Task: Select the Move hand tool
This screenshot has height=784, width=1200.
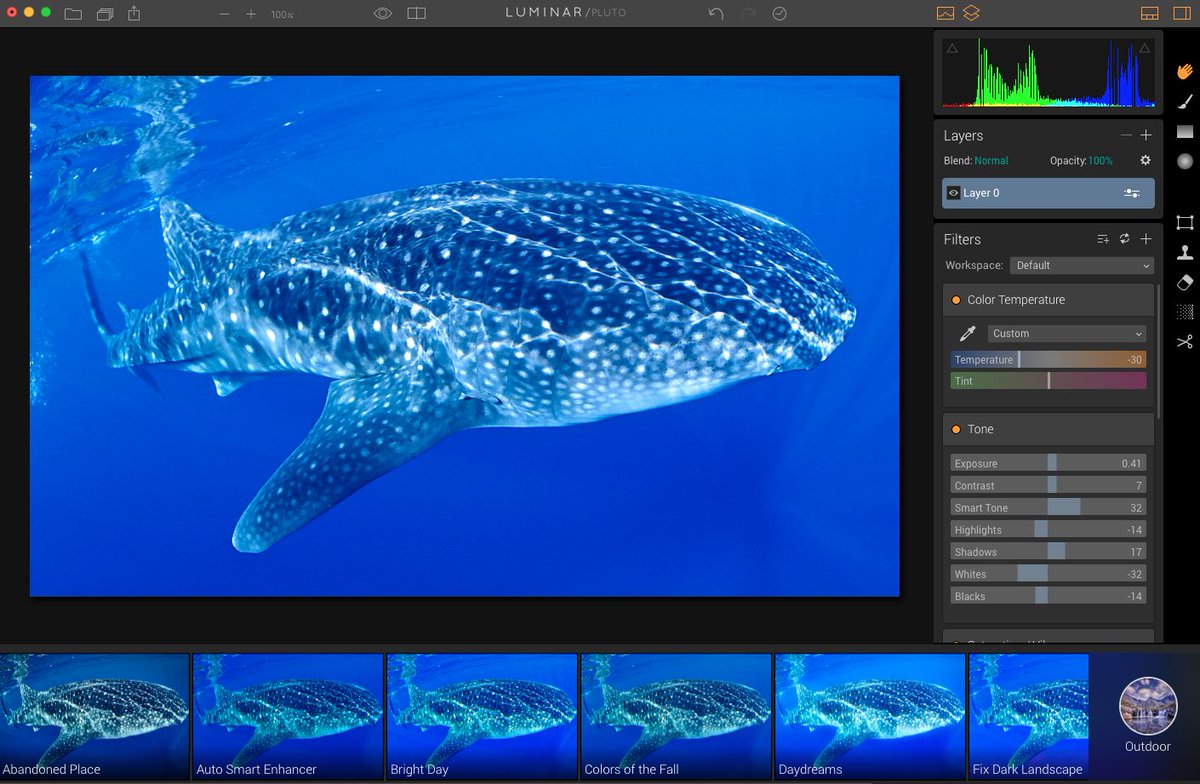Action: point(1185,71)
